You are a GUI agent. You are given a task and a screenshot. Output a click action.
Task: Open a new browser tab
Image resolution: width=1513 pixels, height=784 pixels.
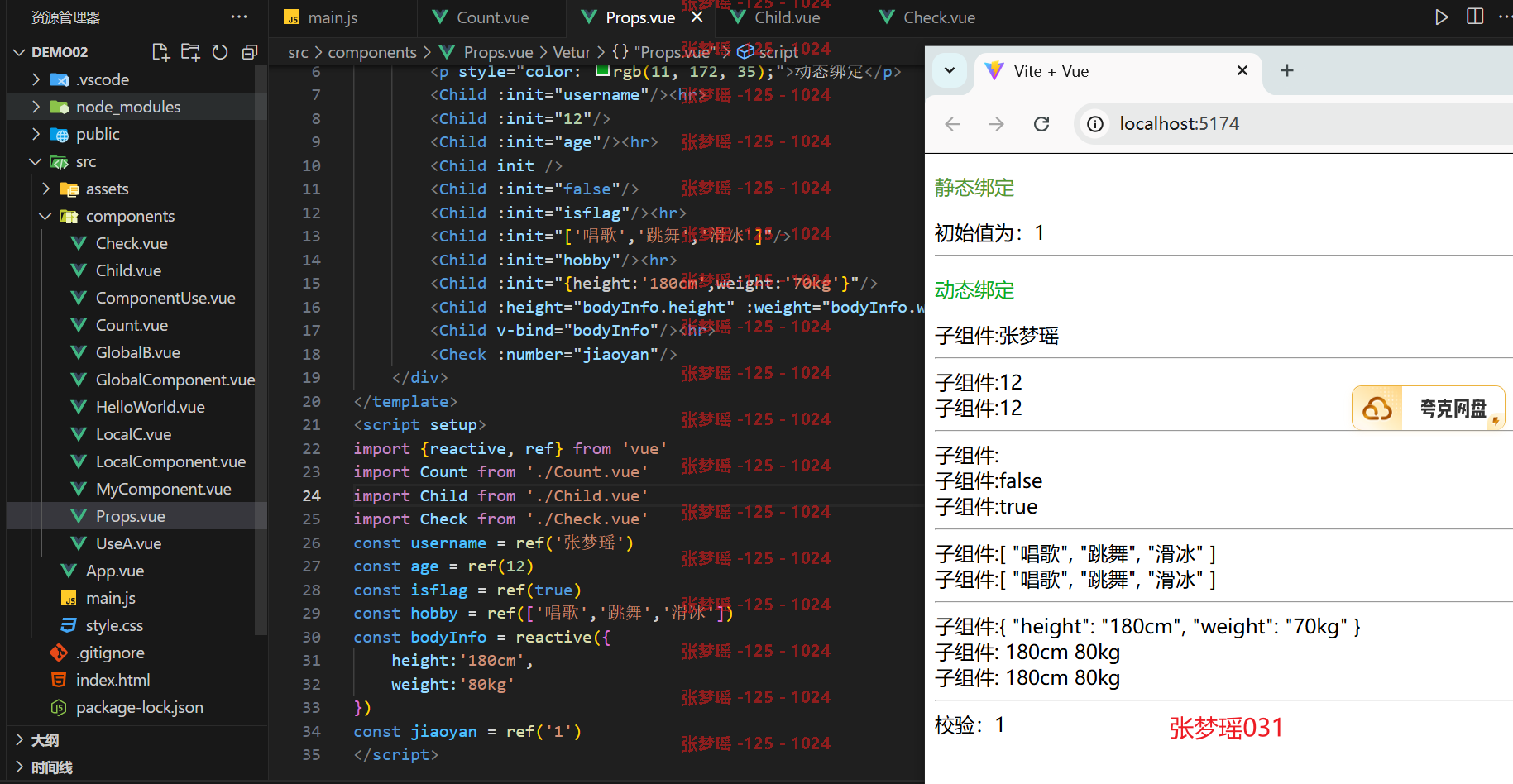click(1286, 71)
